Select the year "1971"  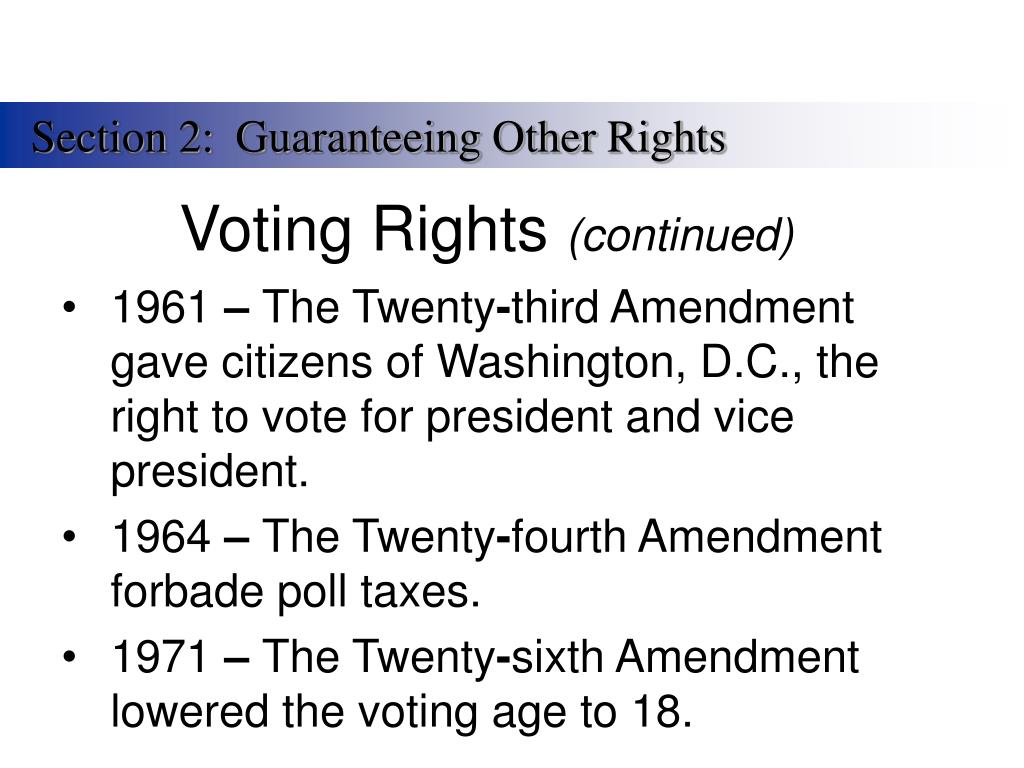tap(160, 657)
